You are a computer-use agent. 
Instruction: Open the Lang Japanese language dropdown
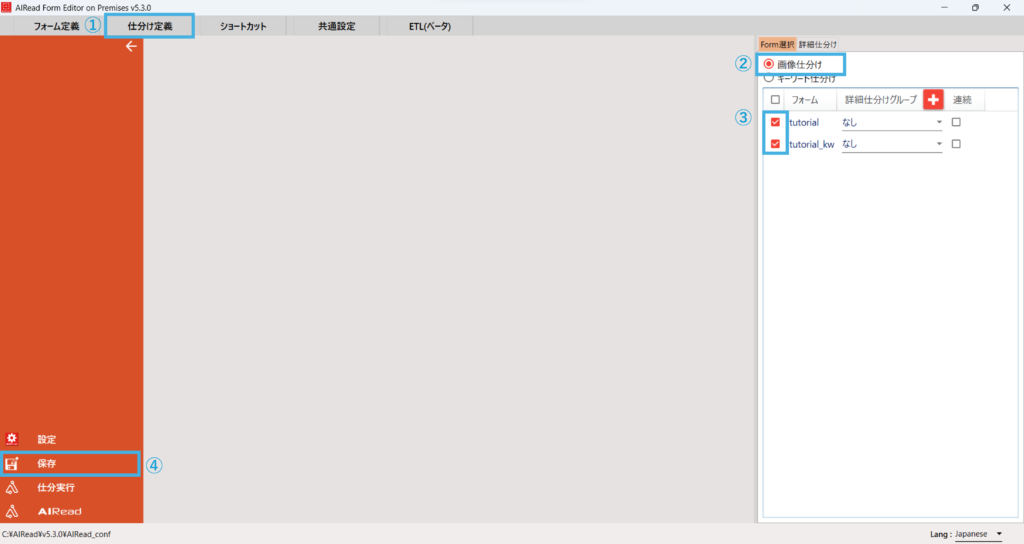978,534
